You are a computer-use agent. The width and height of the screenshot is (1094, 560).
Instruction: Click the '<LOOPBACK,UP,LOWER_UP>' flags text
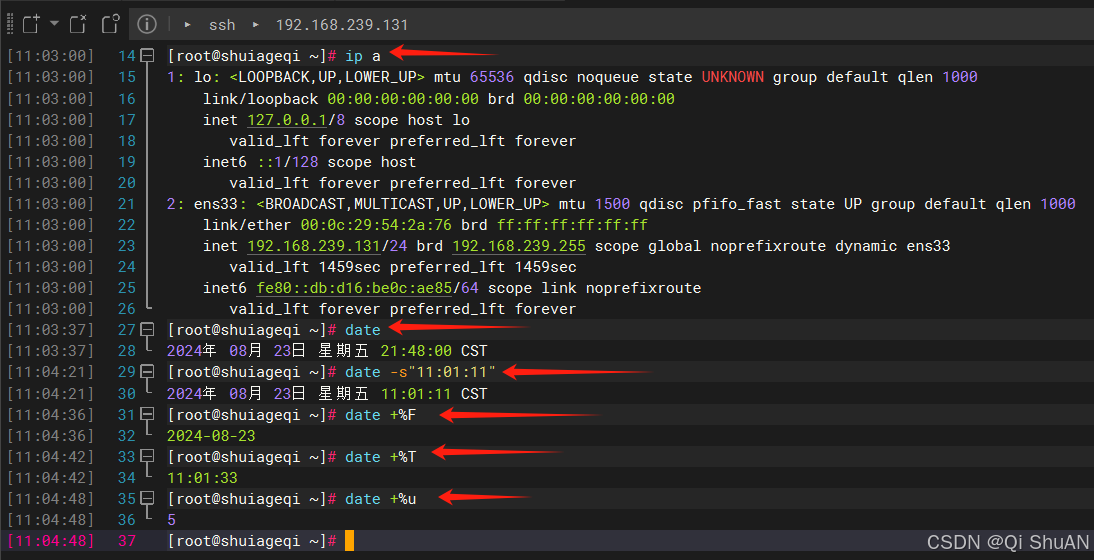(x=327, y=77)
